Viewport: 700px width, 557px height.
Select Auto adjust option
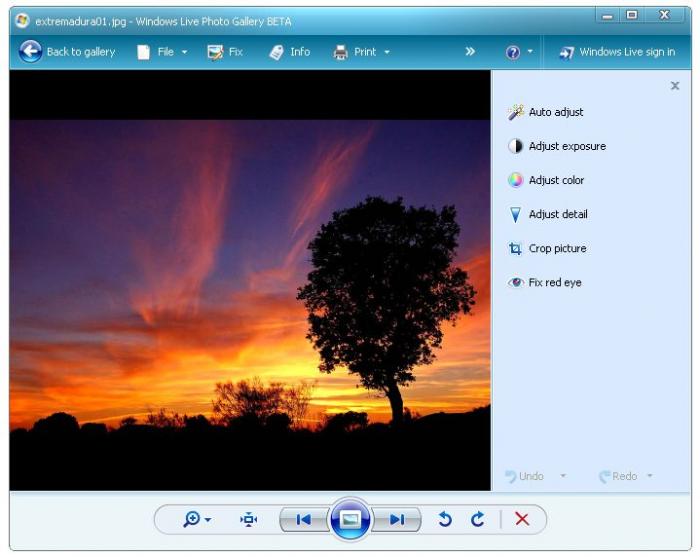(556, 112)
